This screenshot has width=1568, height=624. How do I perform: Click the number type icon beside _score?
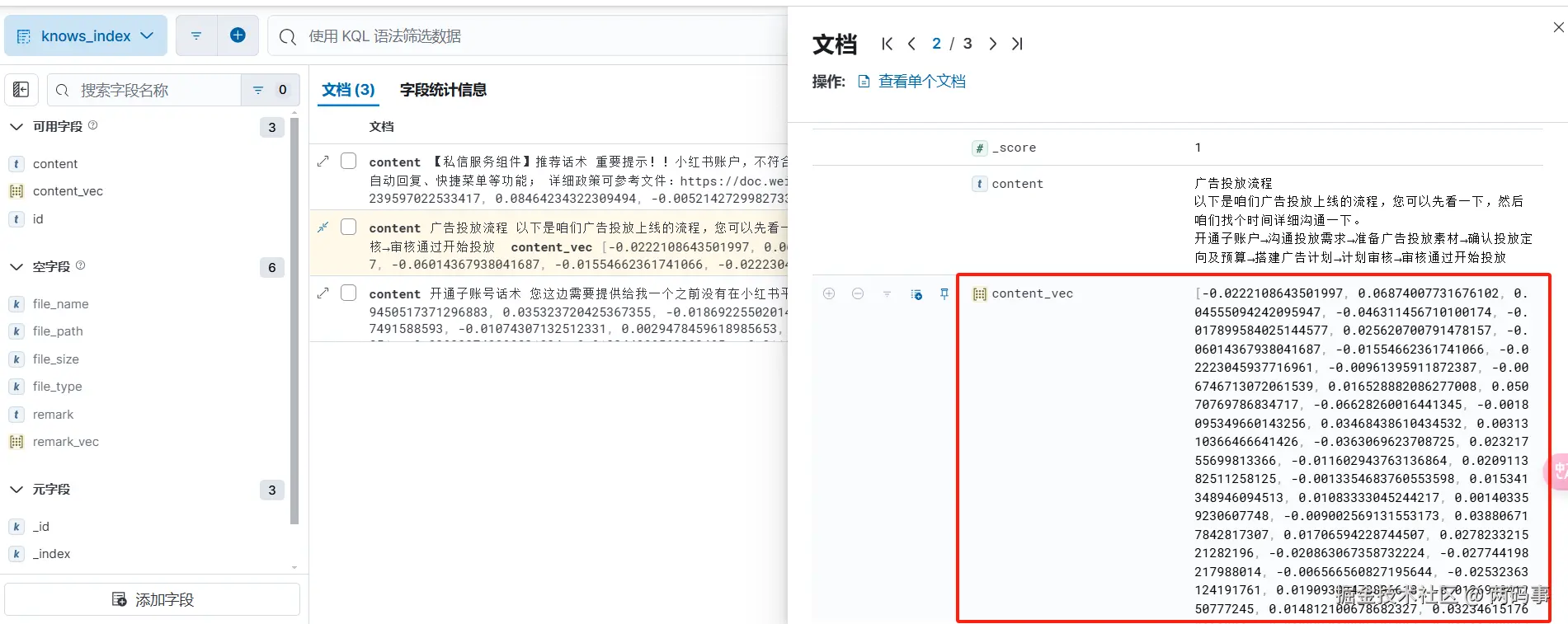pos(979,148)
